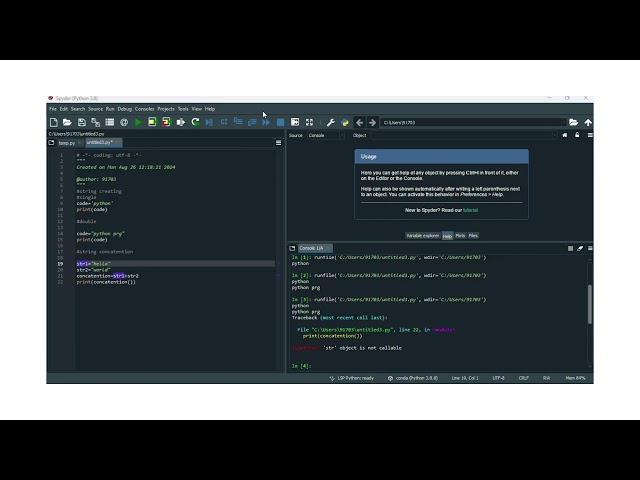
Task: Click the Help Object input field
Action: click(x=464, y=135)
